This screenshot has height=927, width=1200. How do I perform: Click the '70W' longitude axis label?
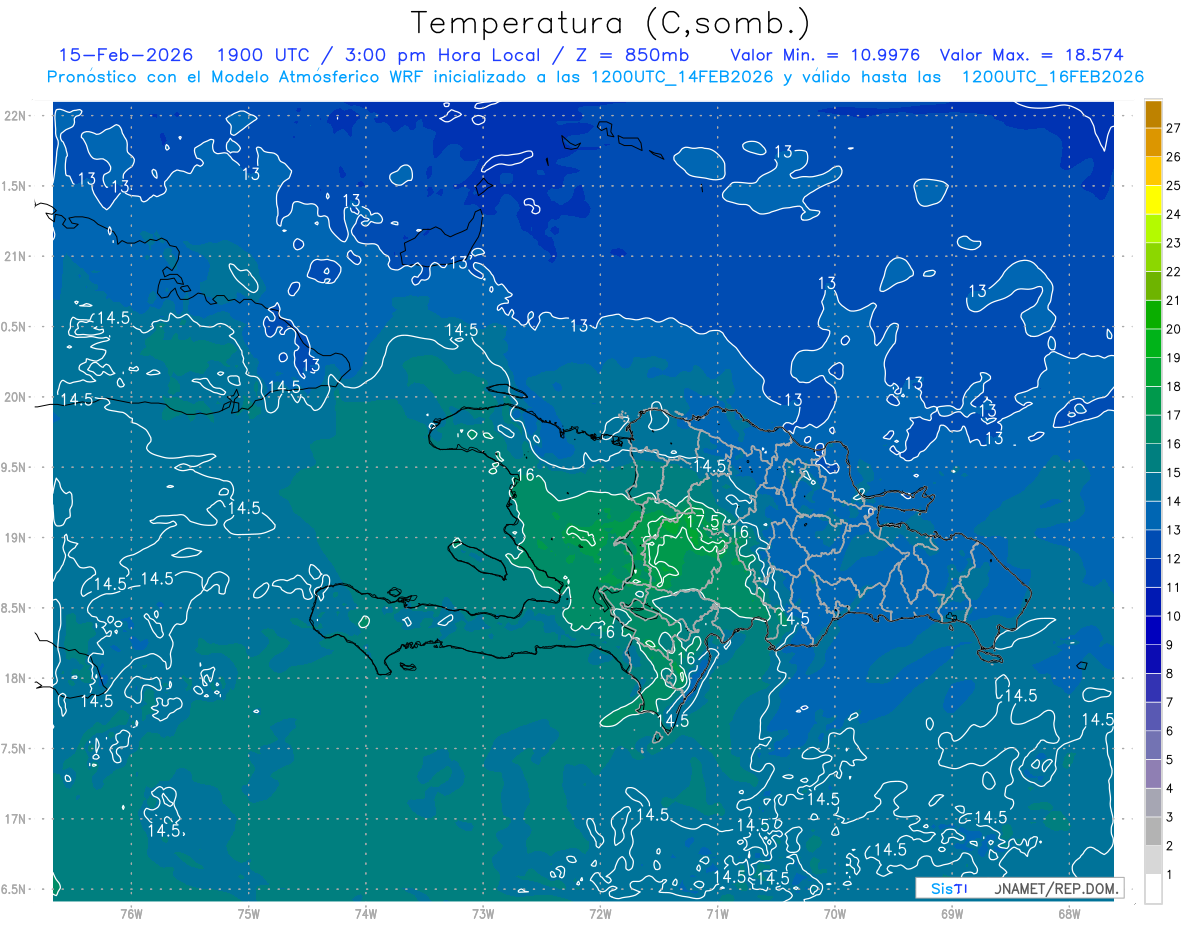pyautogui.click(x=835, y=913)
